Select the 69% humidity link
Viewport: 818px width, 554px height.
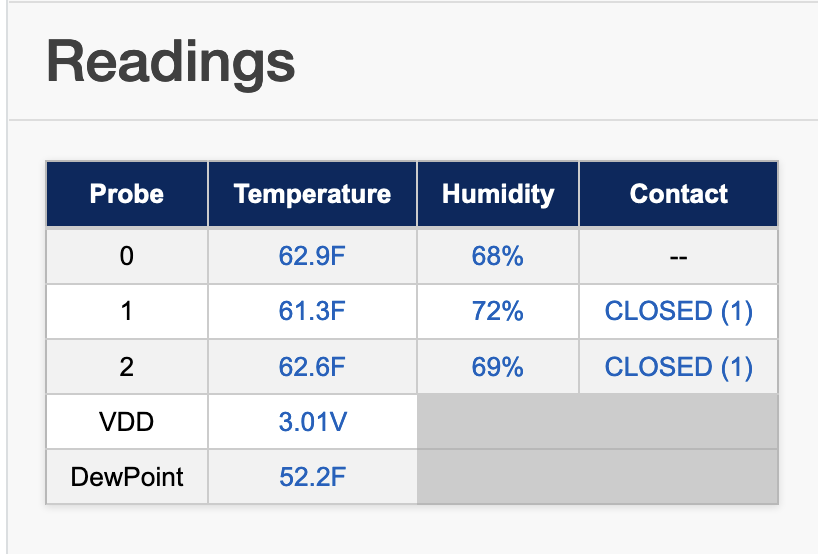[497, 367]
